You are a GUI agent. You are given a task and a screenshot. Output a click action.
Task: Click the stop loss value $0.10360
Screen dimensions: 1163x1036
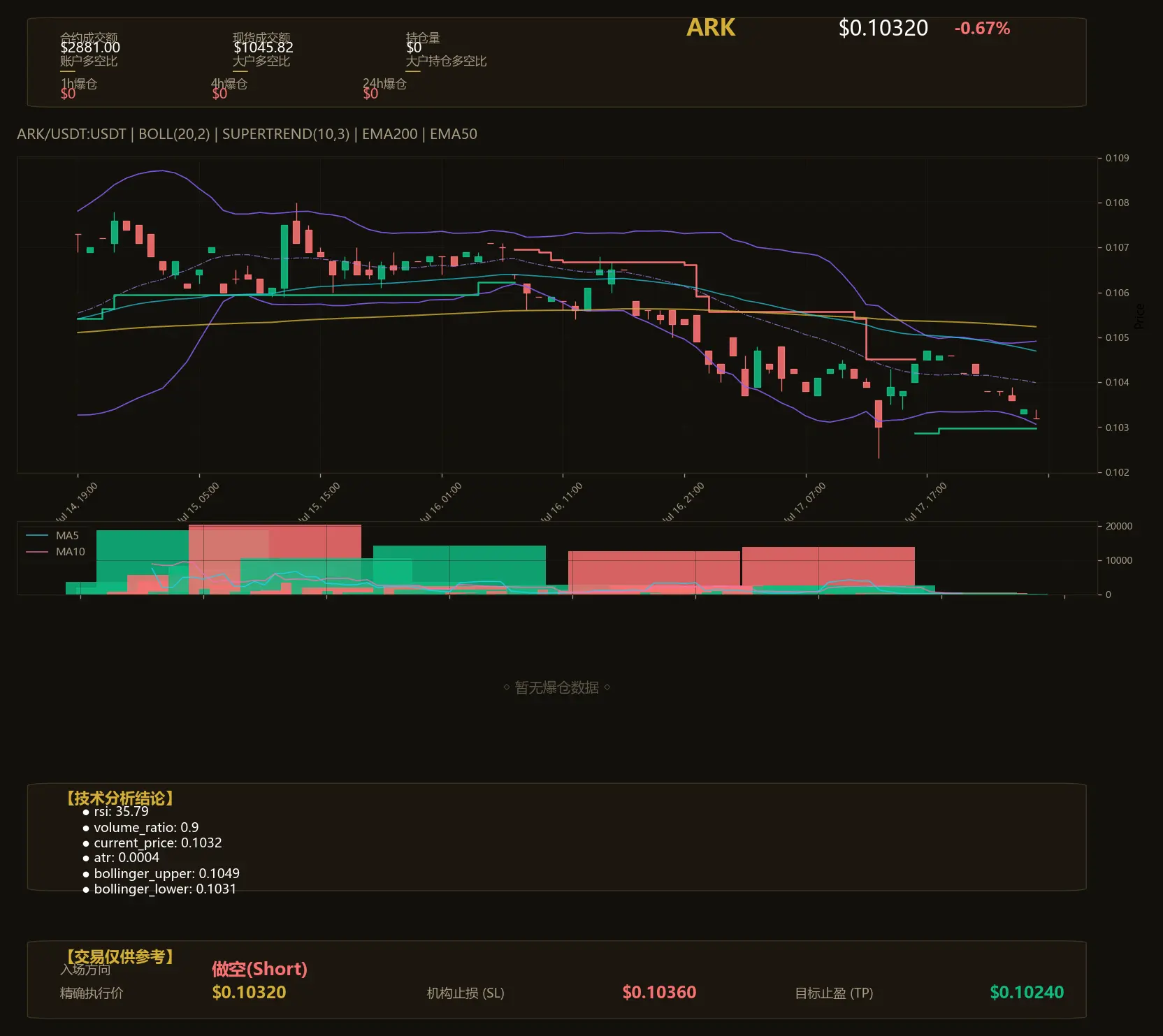pyautogui.click(x=659, y=993)
